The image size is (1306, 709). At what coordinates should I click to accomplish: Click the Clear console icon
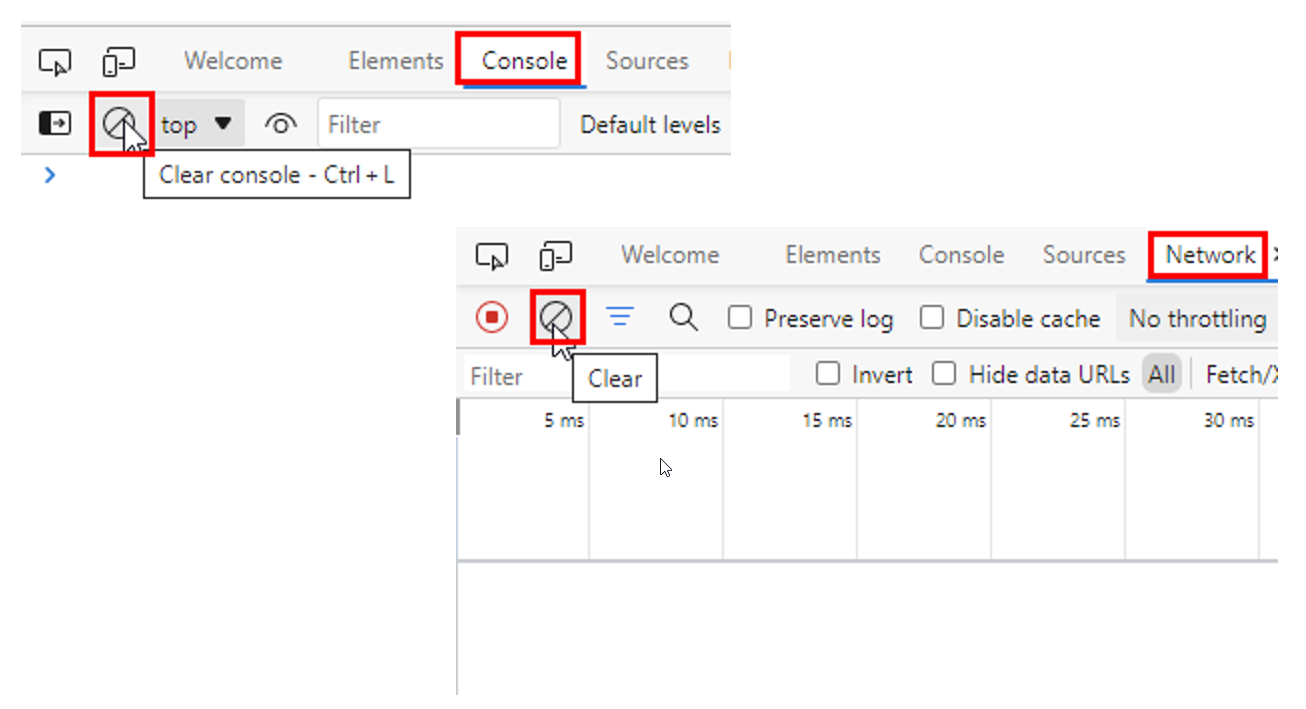[x=120, y=124]
